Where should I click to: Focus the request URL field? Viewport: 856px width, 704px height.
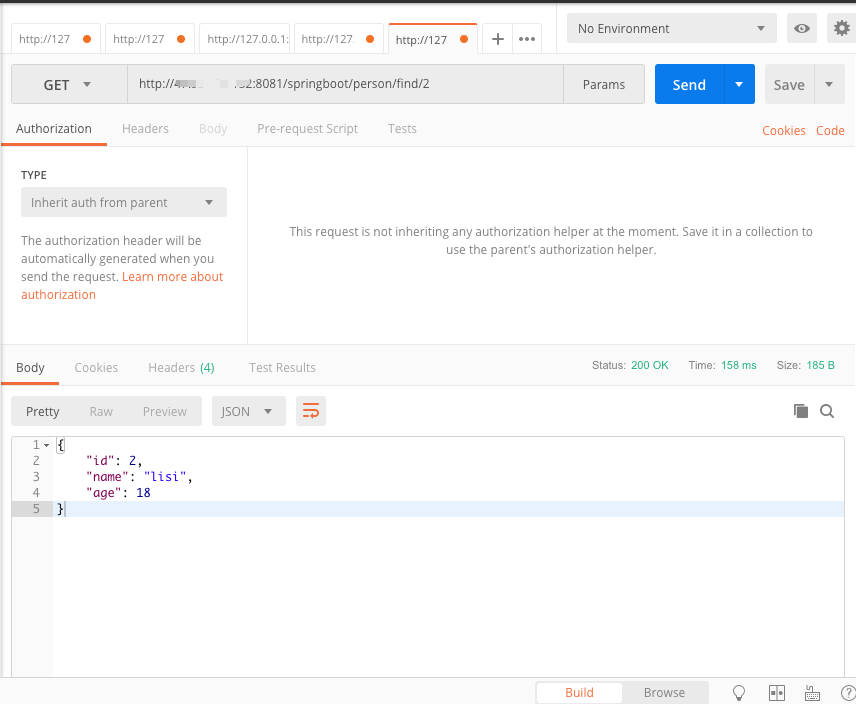(x=346, y=84)
